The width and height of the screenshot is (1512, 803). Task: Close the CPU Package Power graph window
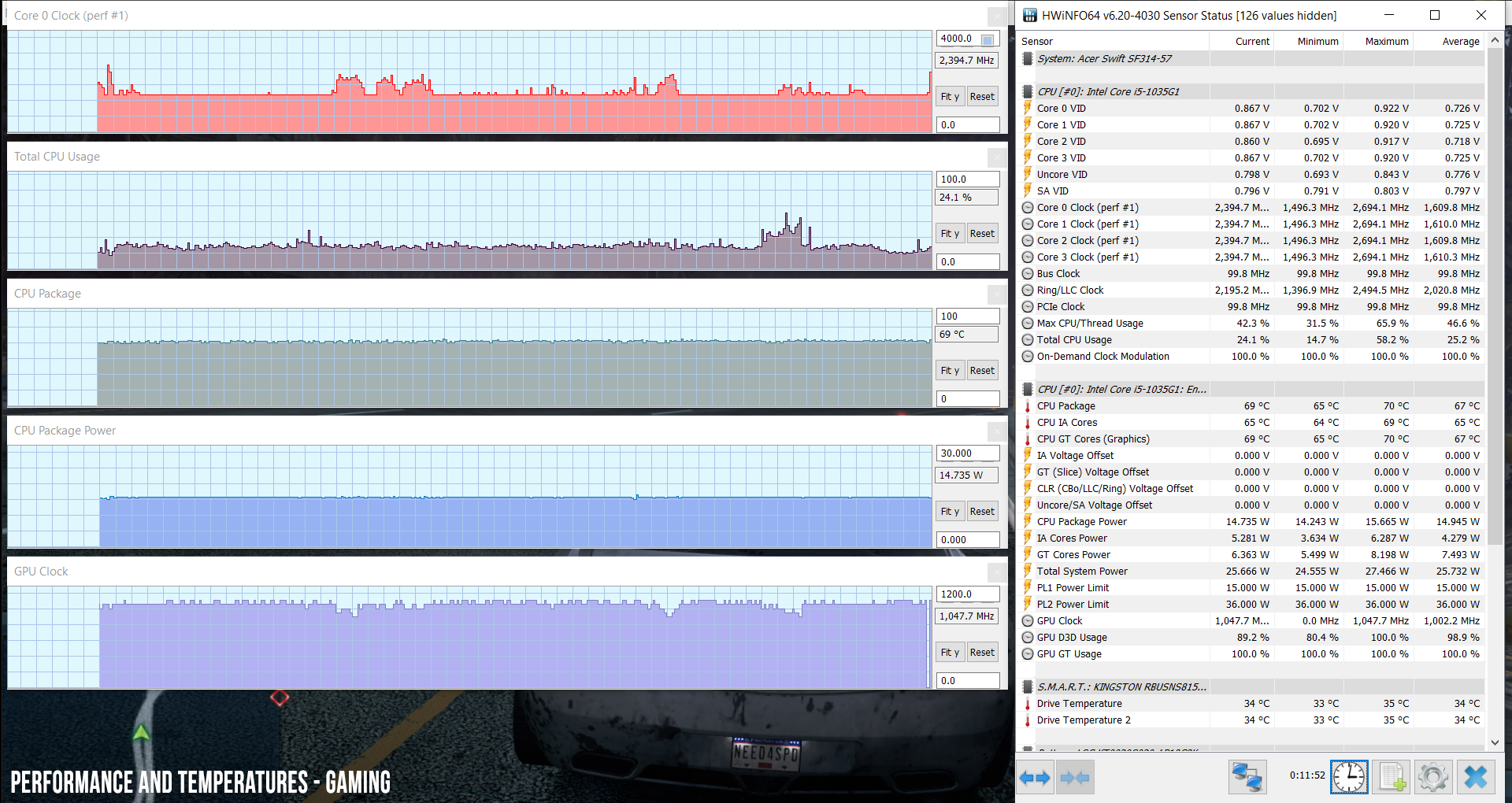(x=997, y=431)
